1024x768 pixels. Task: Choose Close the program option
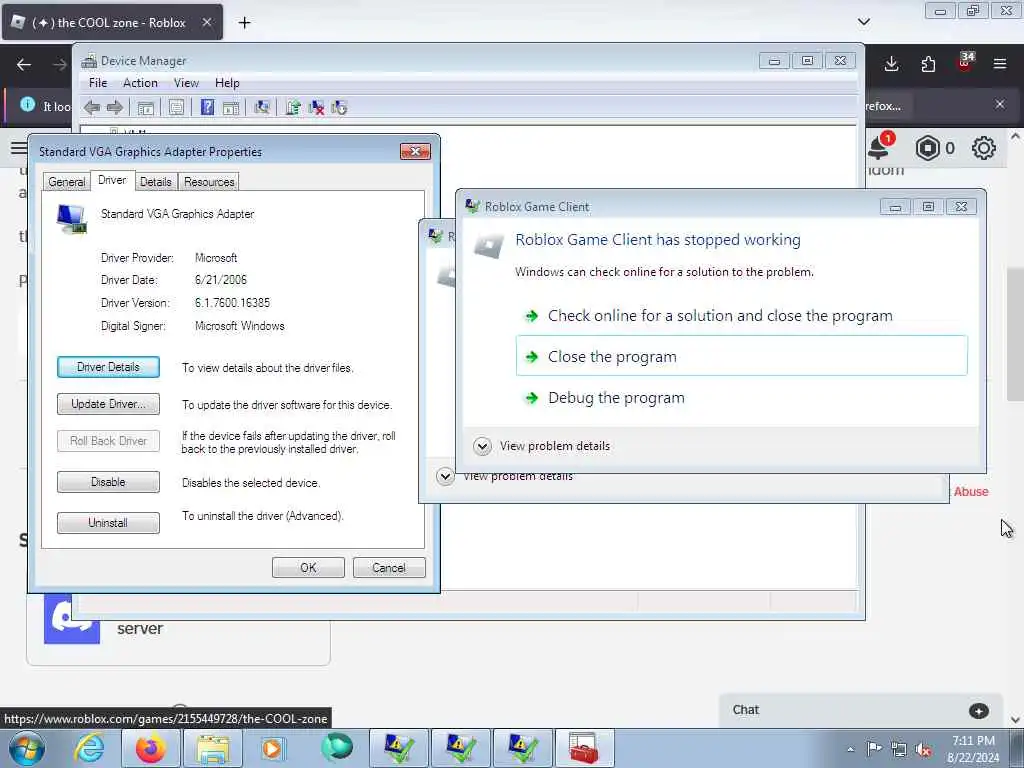(x=741, y=356)
